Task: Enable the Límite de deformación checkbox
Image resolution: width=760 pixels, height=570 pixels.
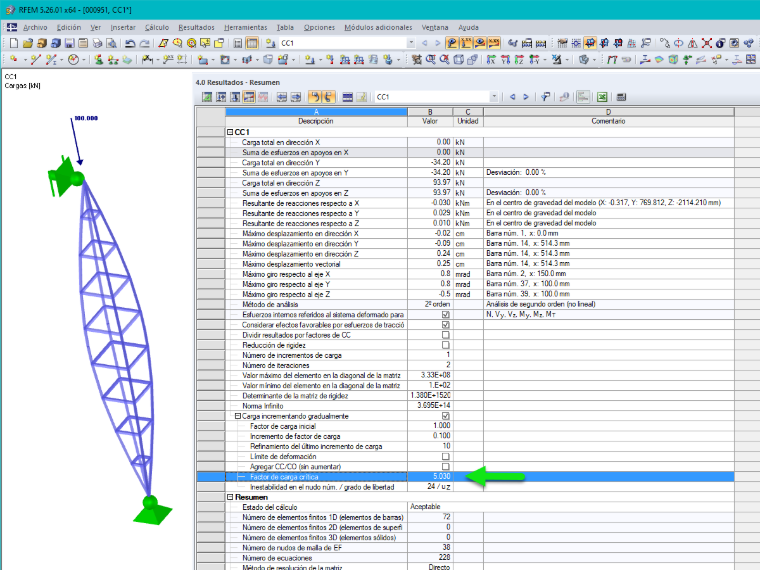Action: pyautogui.click(x=445, y=457)
